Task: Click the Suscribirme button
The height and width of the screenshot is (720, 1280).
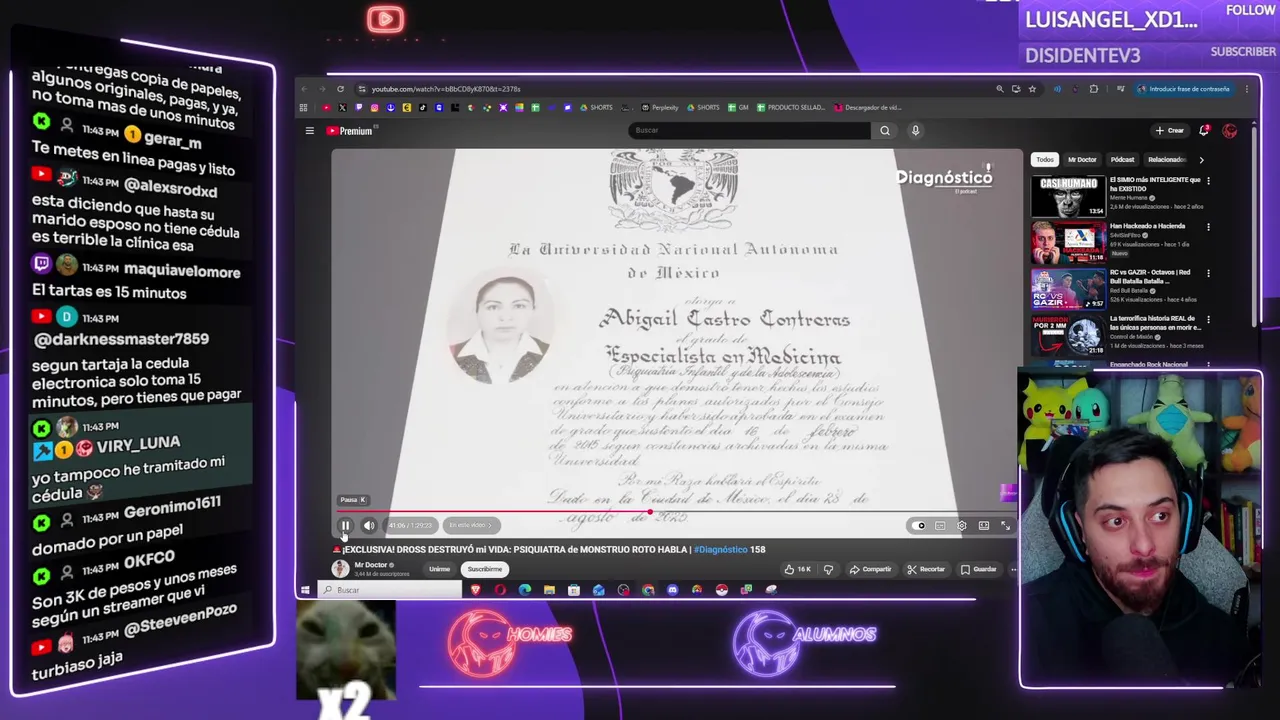Action: pyautogui.click(x=485, y=569)
